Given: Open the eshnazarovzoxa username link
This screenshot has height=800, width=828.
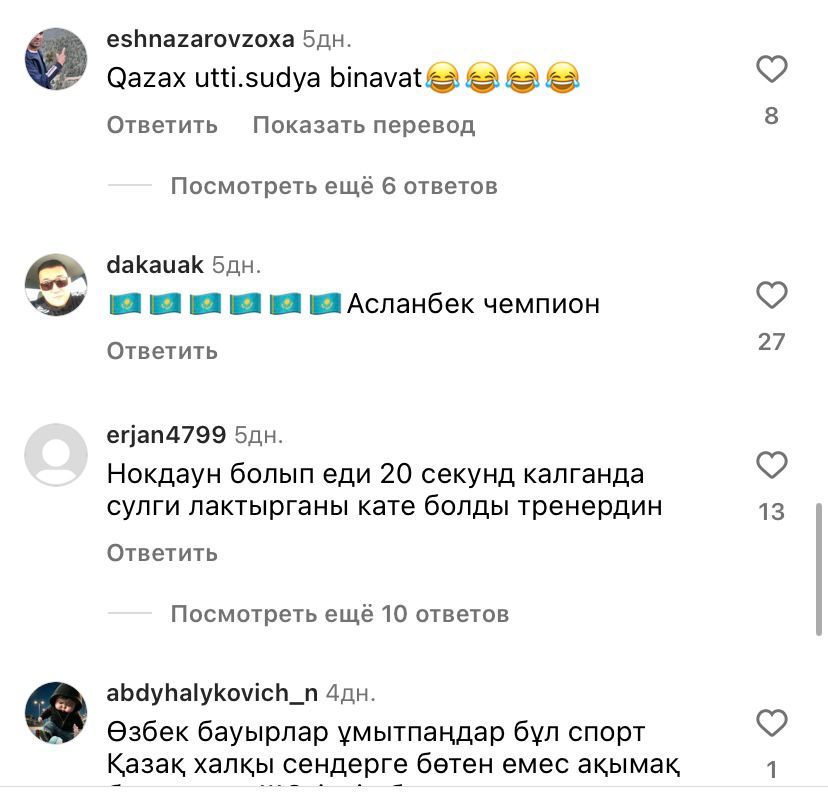Looking at the screenshot, I should click(x=200, y=39).
